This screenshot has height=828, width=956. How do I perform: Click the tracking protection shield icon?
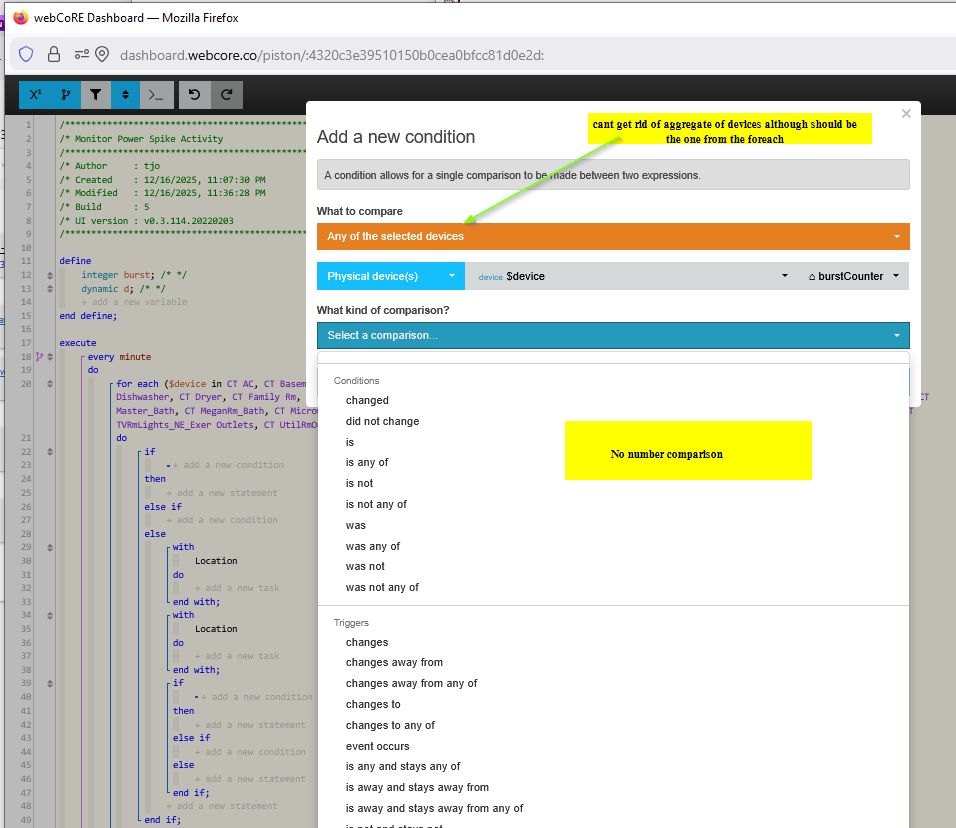[x=27, y=55]
